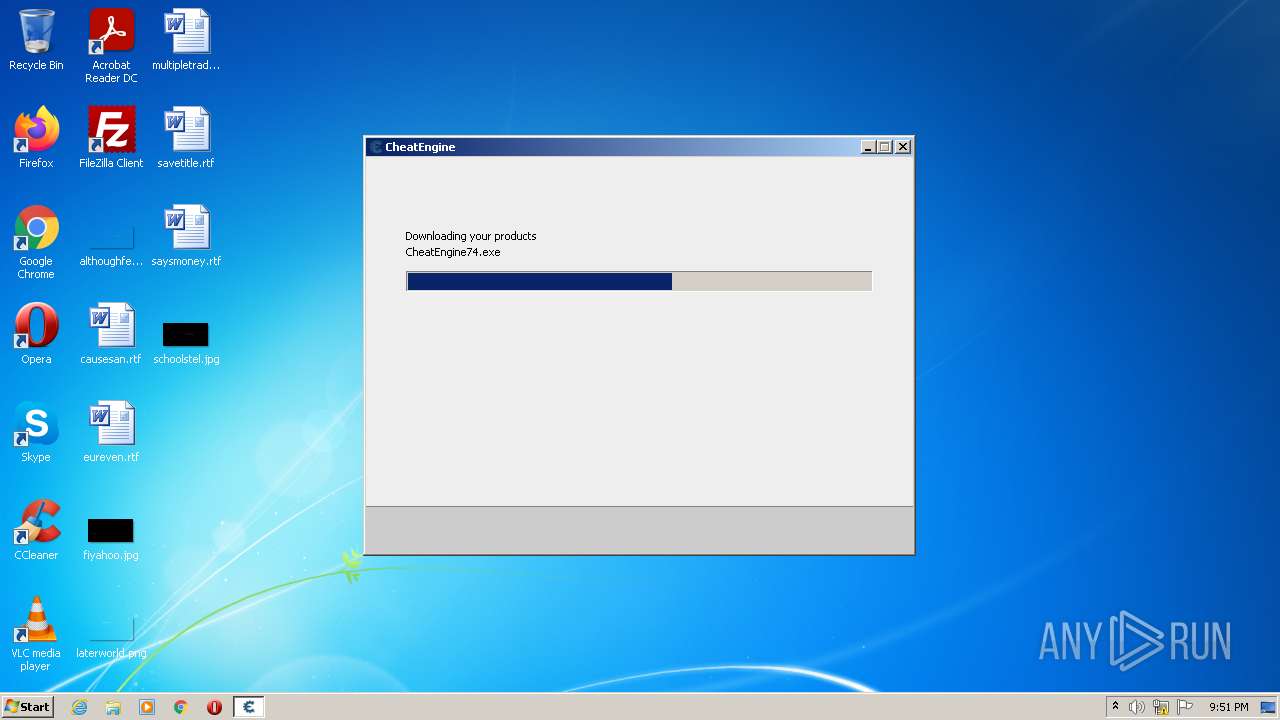This screenshot has height=720, width=1280.
Task: Select the eureven.rtf document icon
Action: 111,432
